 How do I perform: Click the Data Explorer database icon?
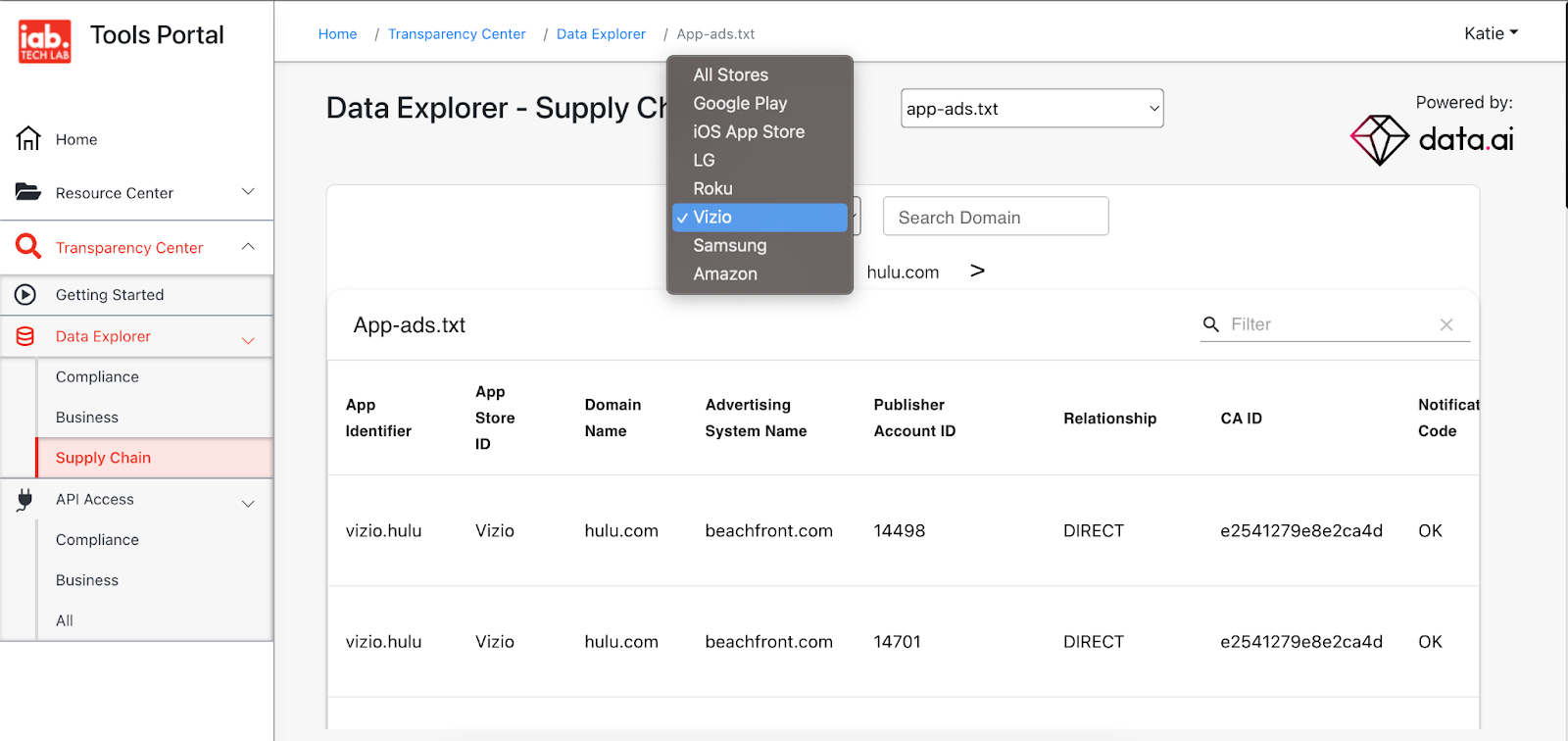tap(25, 336)
